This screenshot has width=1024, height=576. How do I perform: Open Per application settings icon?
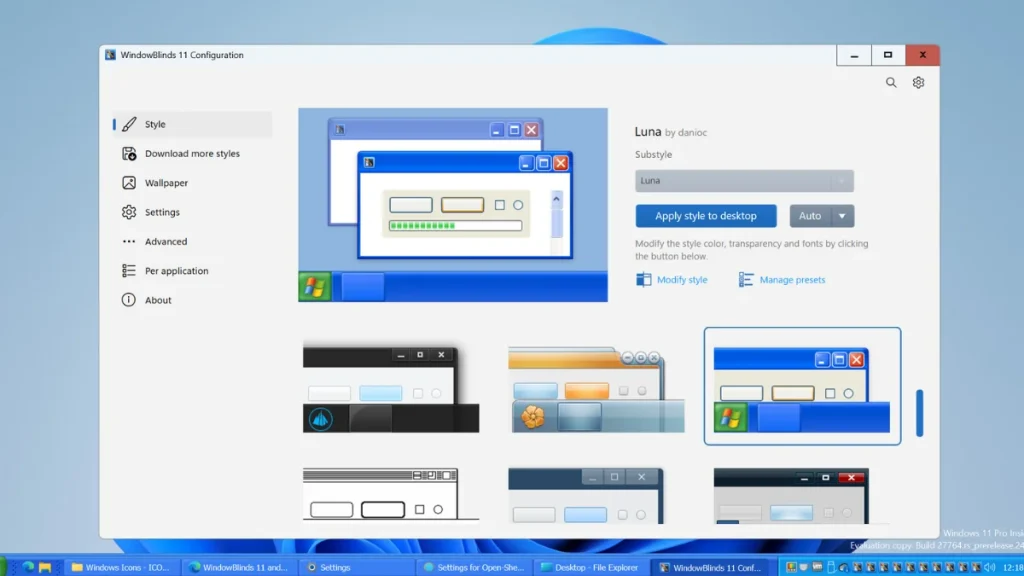(128, 270)
